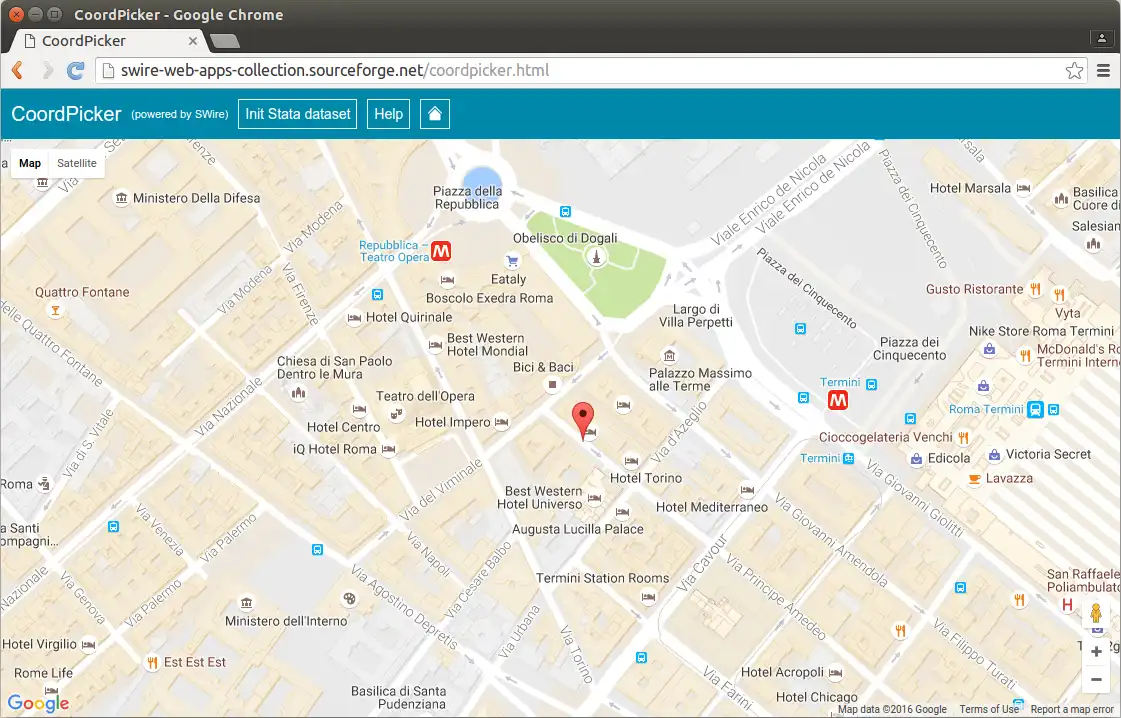Image resolution: width=1121 pixels, height=718 pixels.
Task: Zoom out with the minus button
Action: point(1096,679)
